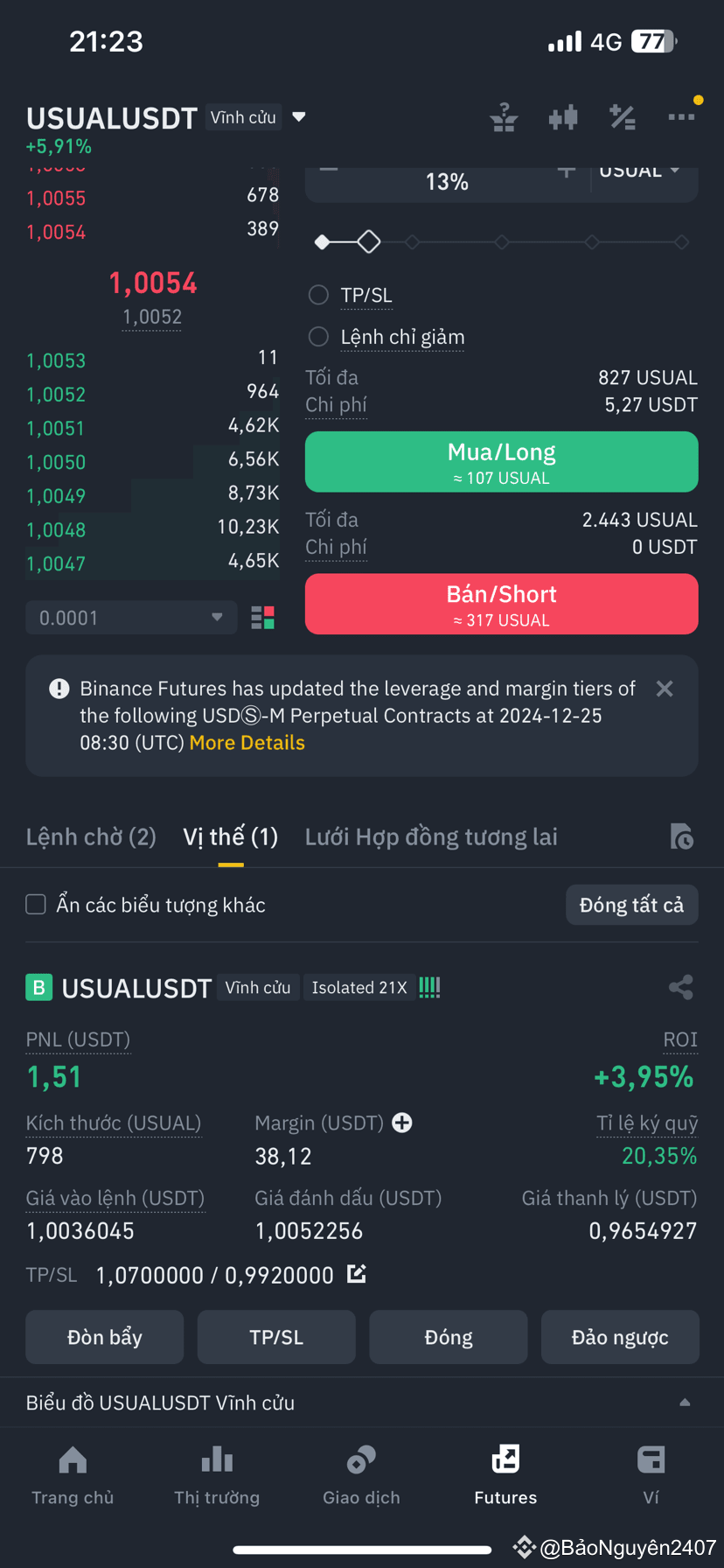Change order book layout via grid icon
Image resolution: width=724 pixels, height=1568 pixels.
coord(263,617)
